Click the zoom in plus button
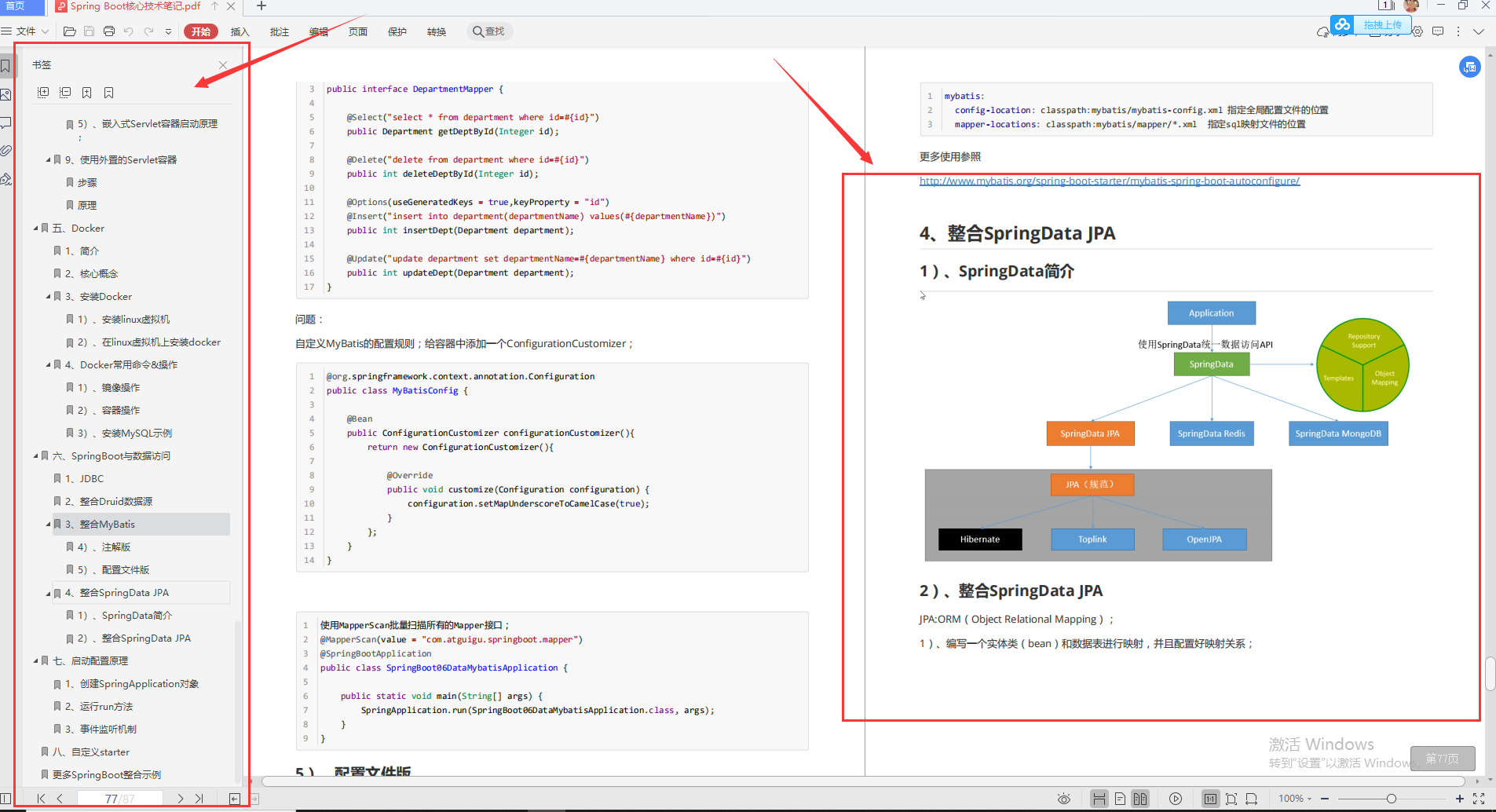The width and height of the screenshot is (1496, 812). tap(1460, 799)
